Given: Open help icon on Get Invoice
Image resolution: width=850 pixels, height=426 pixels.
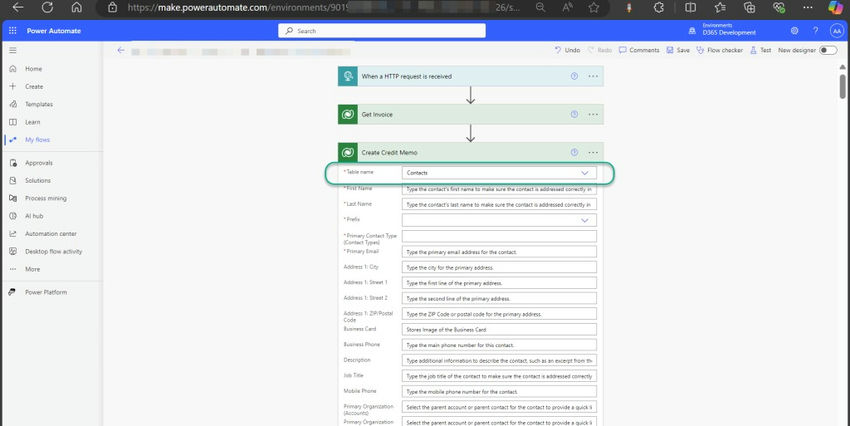Looking at the screenshot, I should tap(574, 114).
